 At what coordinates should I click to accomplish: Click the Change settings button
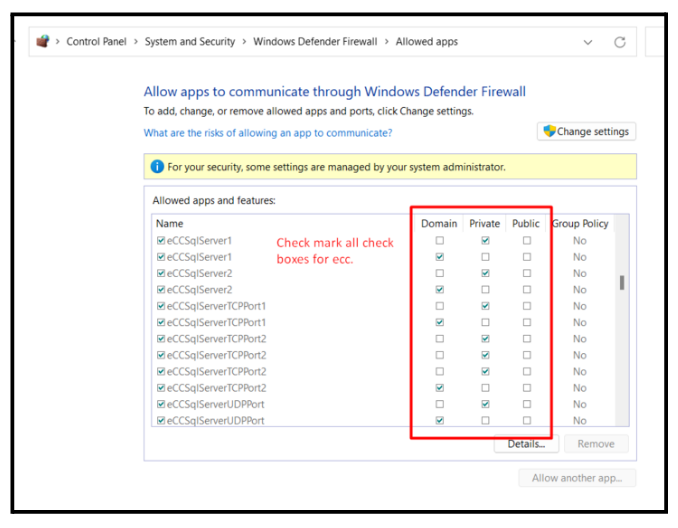[x=586, y=131]
